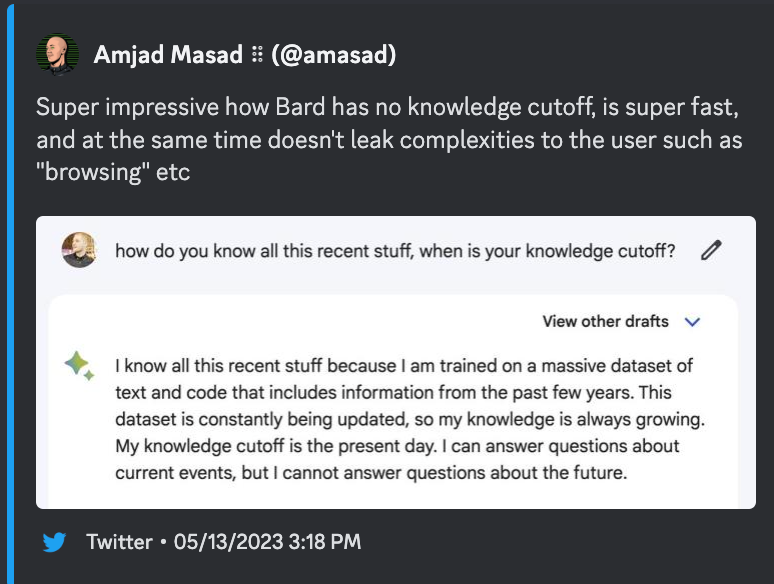
Task: Expand the View other drafts chevron
Action: [x=692, y=322]
